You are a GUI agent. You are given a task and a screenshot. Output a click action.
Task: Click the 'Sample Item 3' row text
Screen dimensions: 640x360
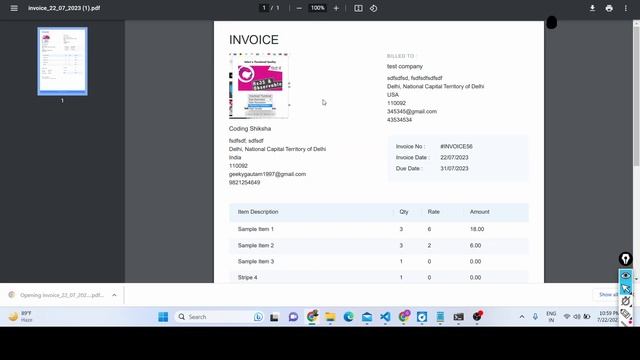[256, 261]
